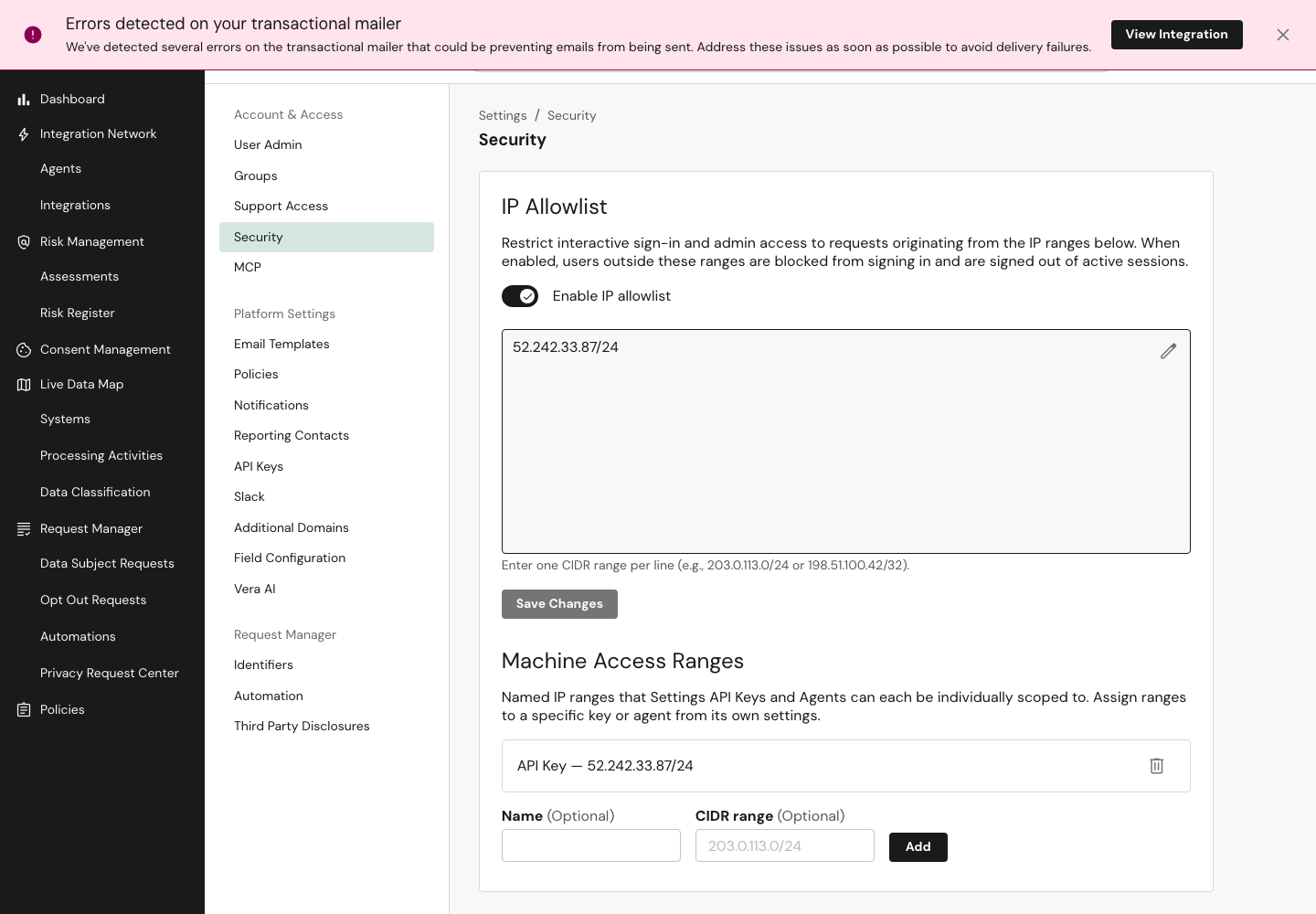Go to Assessments page

coord(80,277)
